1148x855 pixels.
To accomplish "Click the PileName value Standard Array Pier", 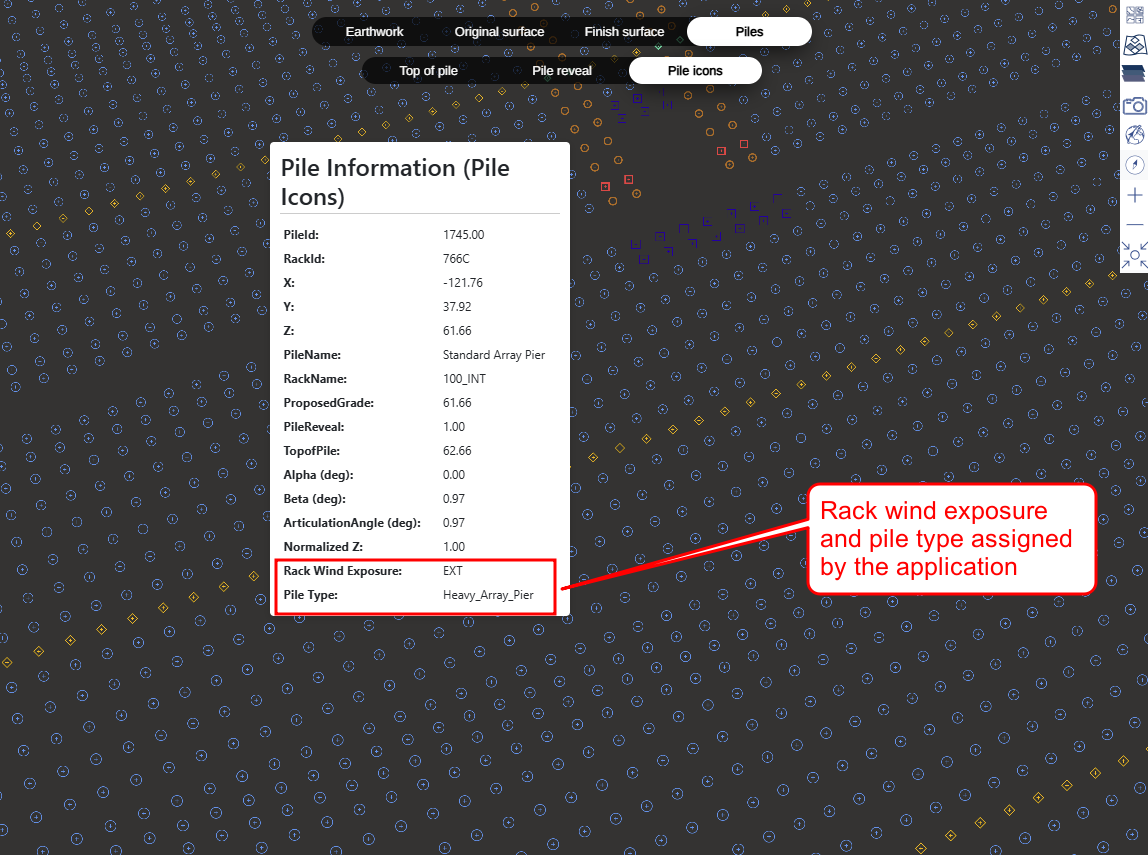I will pyautogui.click(x=493, y=355).
